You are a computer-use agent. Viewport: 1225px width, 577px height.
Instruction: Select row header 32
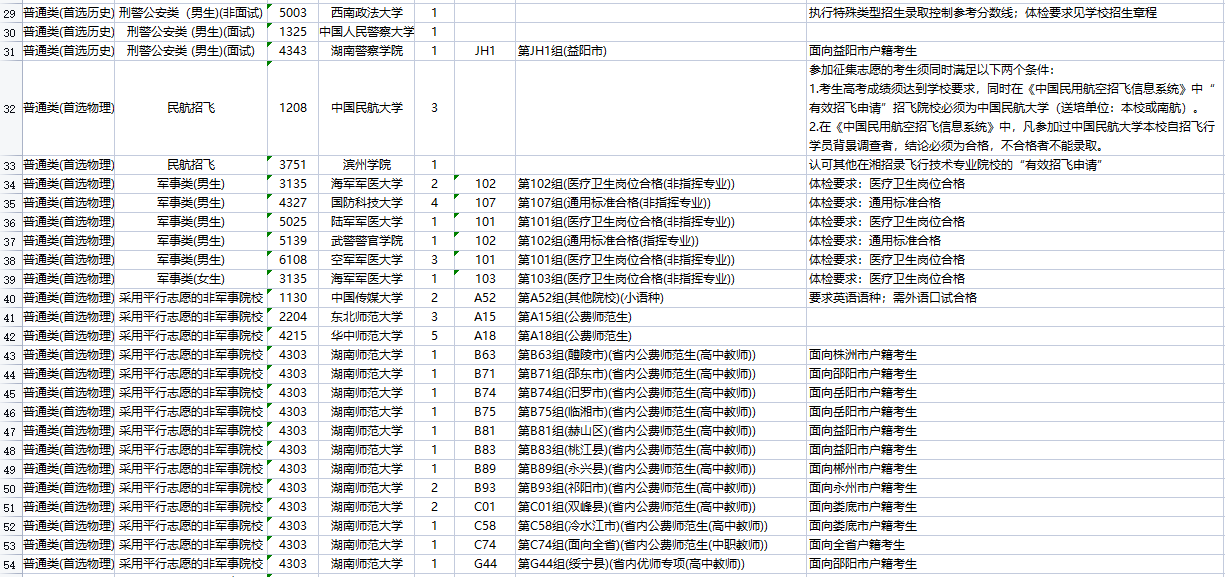tap(10, 108)
